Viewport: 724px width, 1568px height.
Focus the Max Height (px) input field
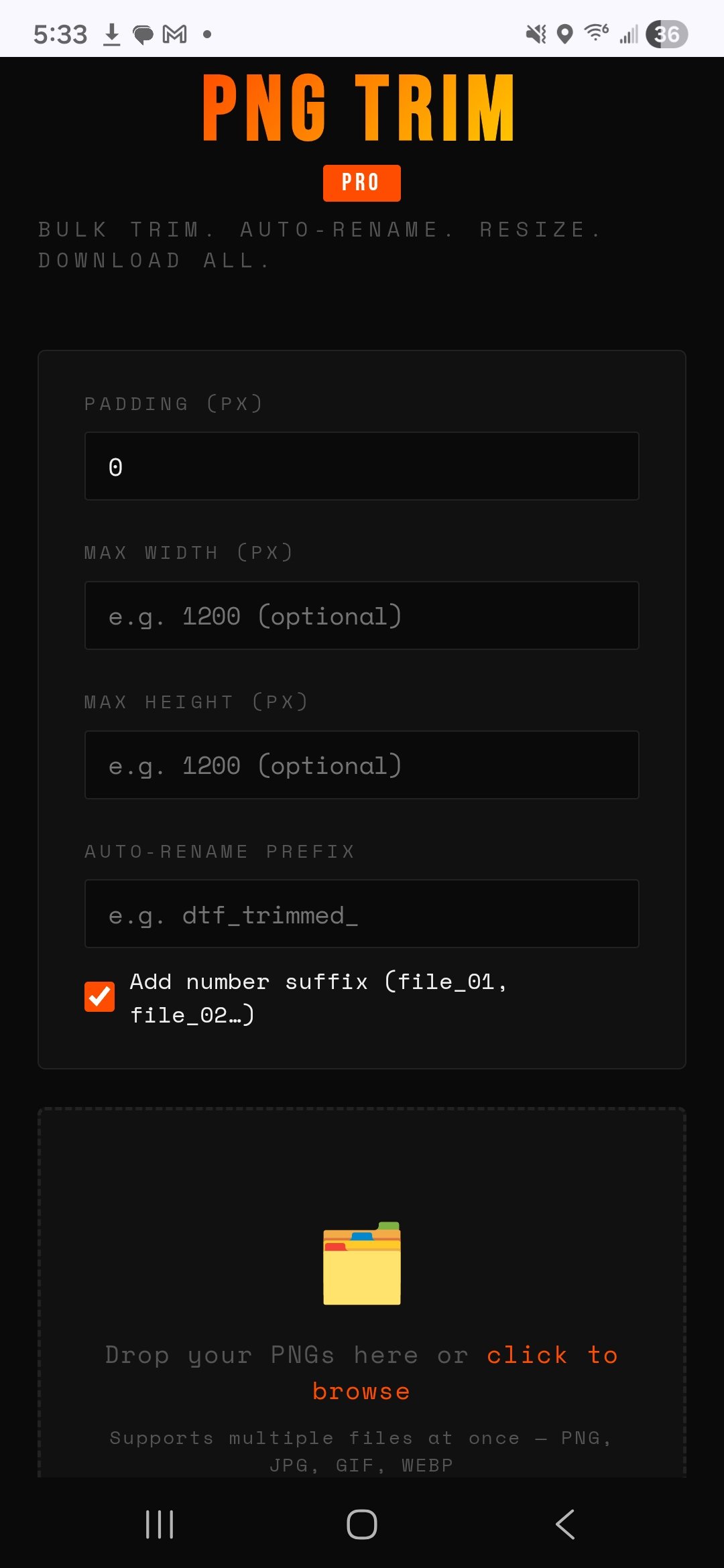pos(362,765)
